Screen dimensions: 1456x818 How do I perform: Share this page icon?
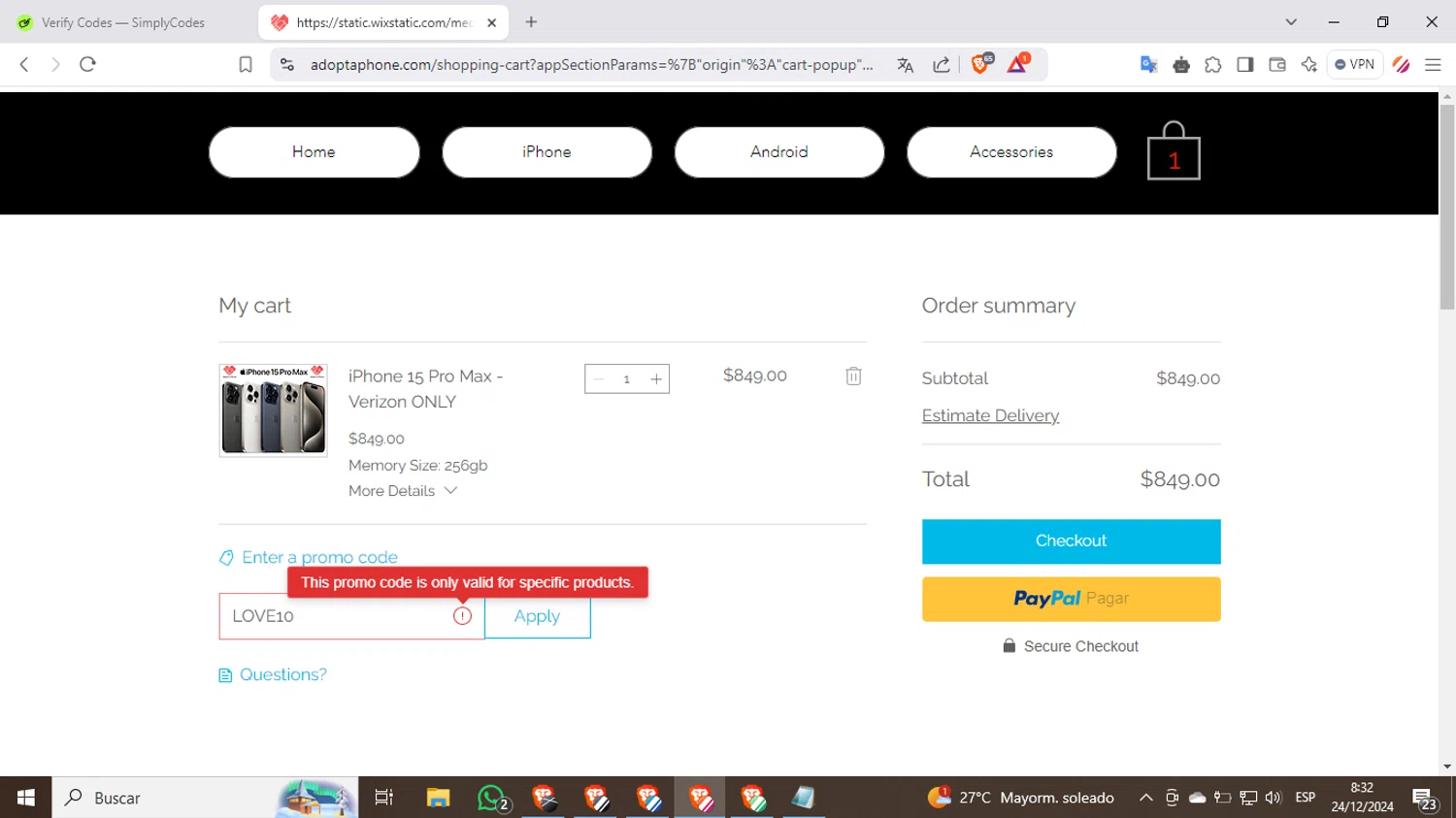(x=941, y=64)
